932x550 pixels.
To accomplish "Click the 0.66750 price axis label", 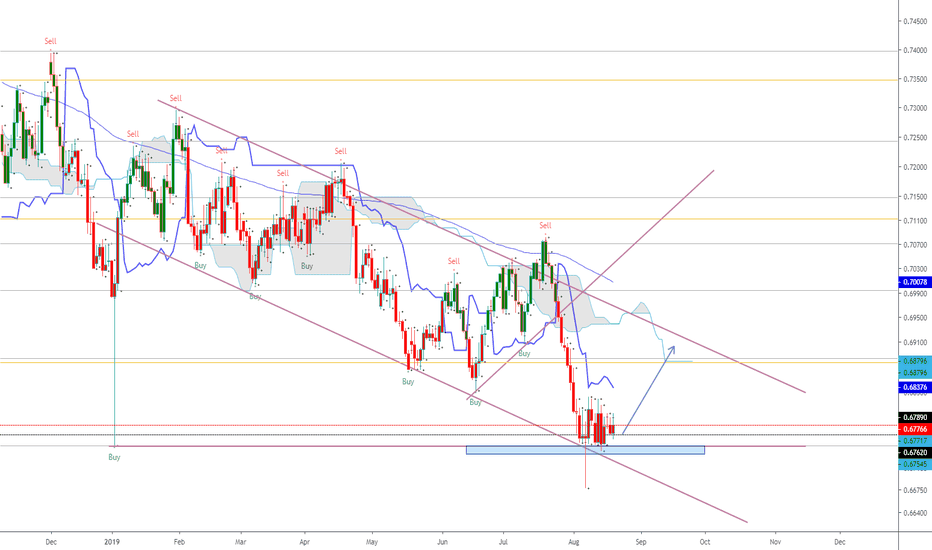I will [915, 491].
